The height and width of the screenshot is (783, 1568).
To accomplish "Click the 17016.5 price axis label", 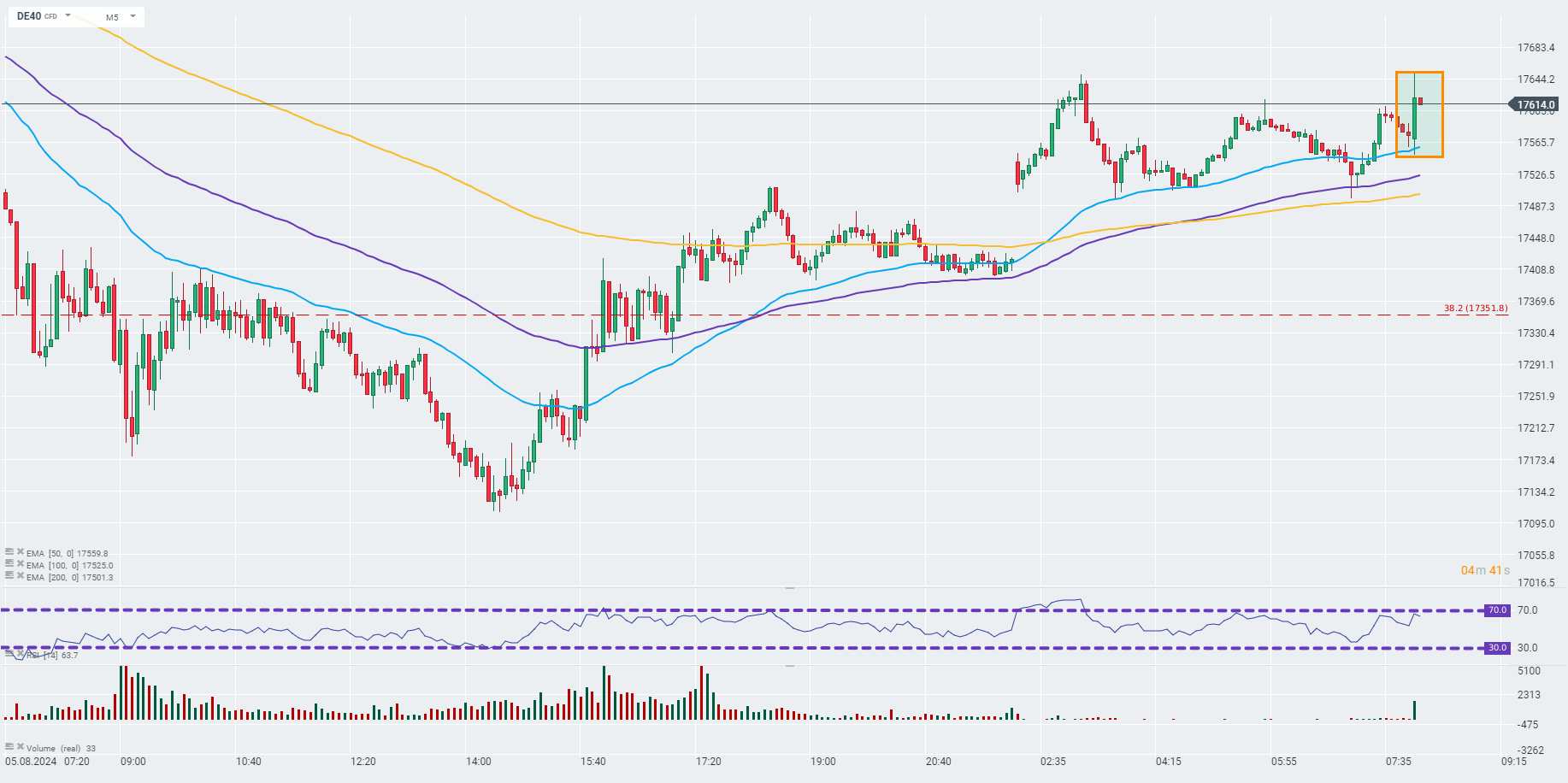I will [1536, 583].
